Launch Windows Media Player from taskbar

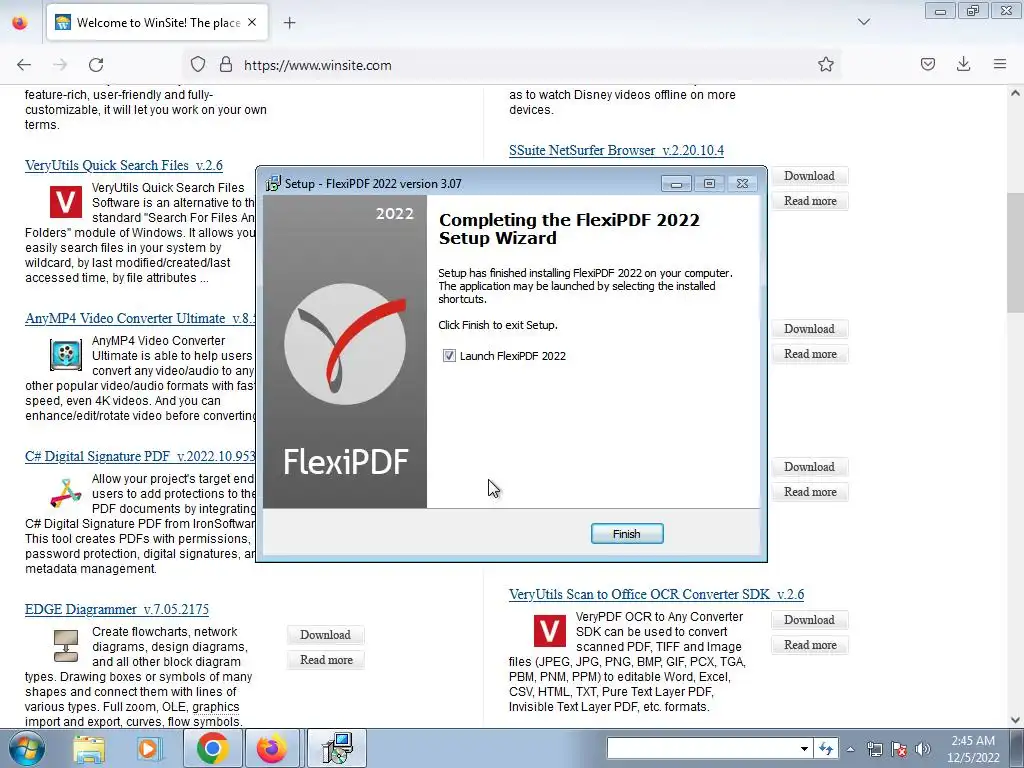click(x=149, y=748)
